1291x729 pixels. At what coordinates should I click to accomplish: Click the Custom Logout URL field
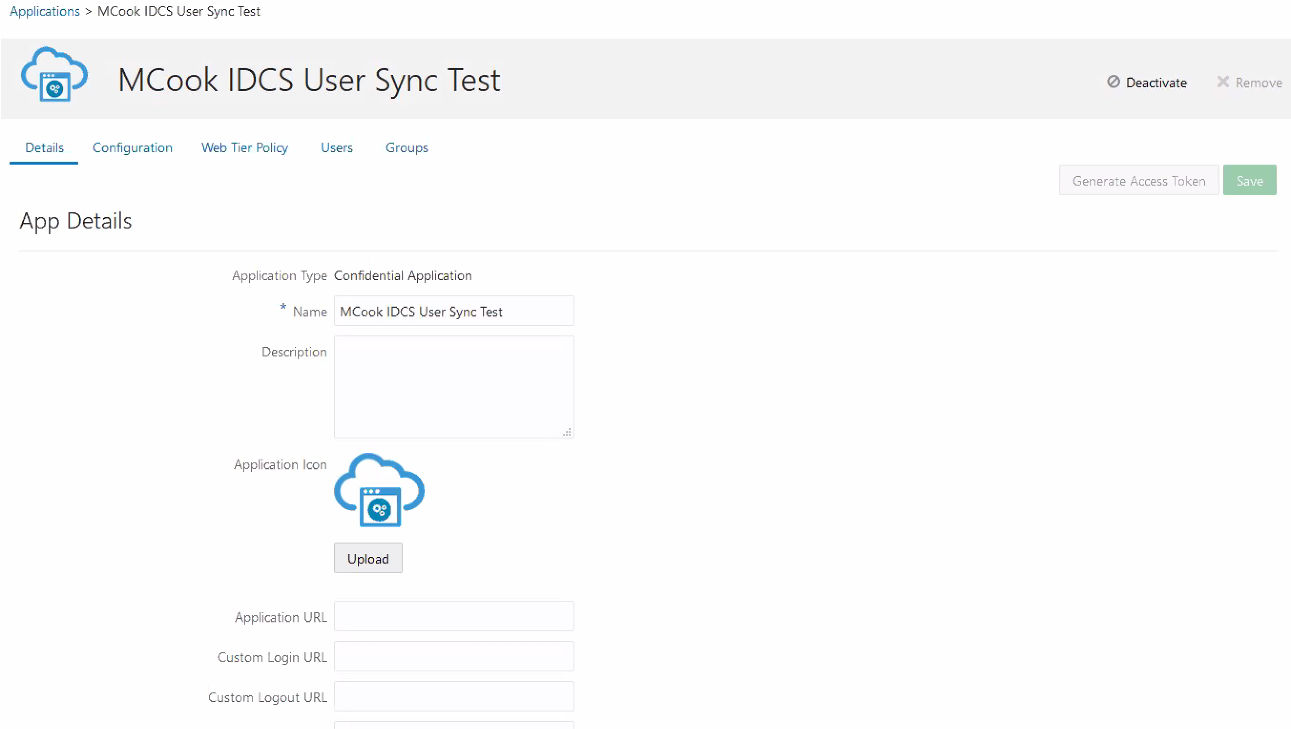(454, 697)
